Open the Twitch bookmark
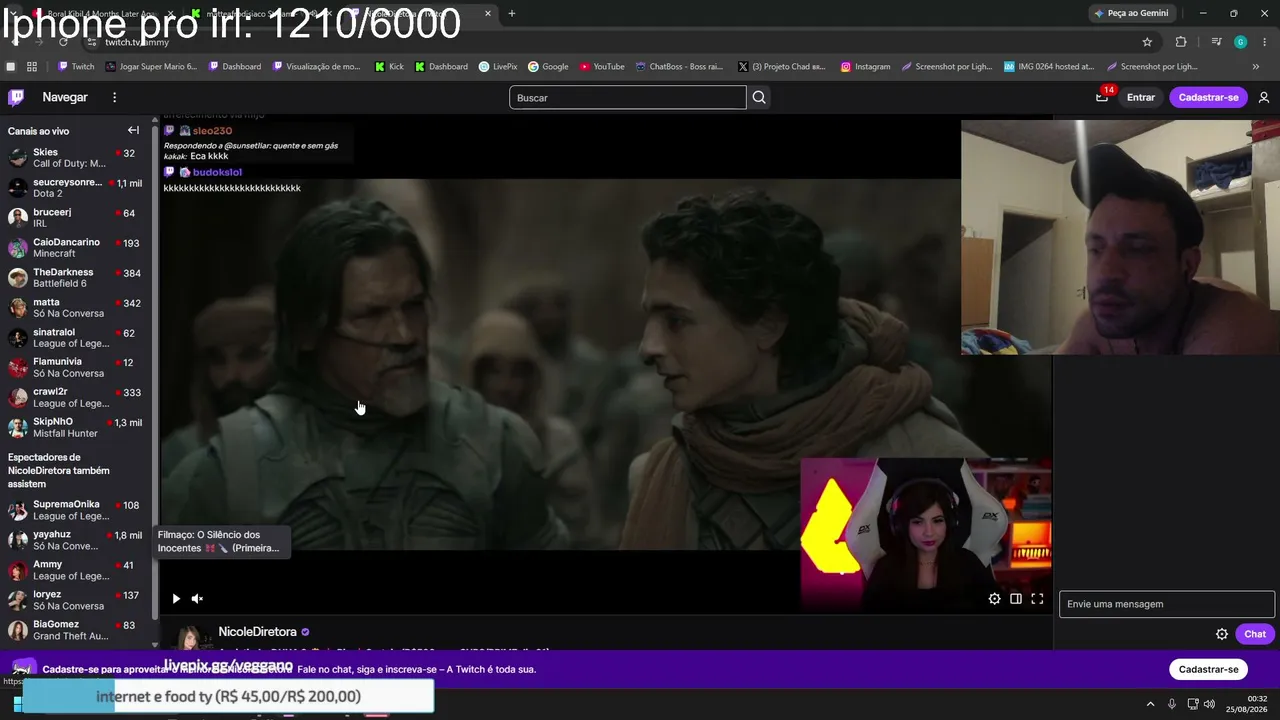1280x720 pixels. point(76,67)
